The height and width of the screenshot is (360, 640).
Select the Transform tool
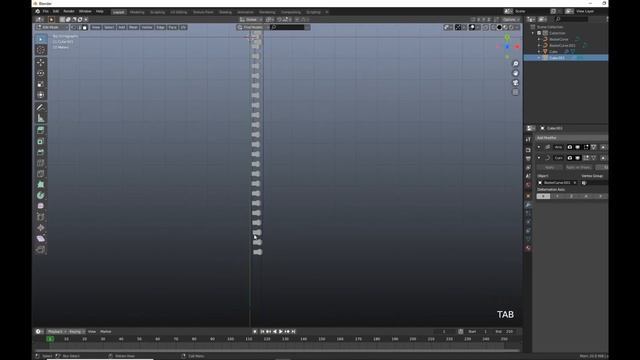pyautogui.click(x=41, y=95)
